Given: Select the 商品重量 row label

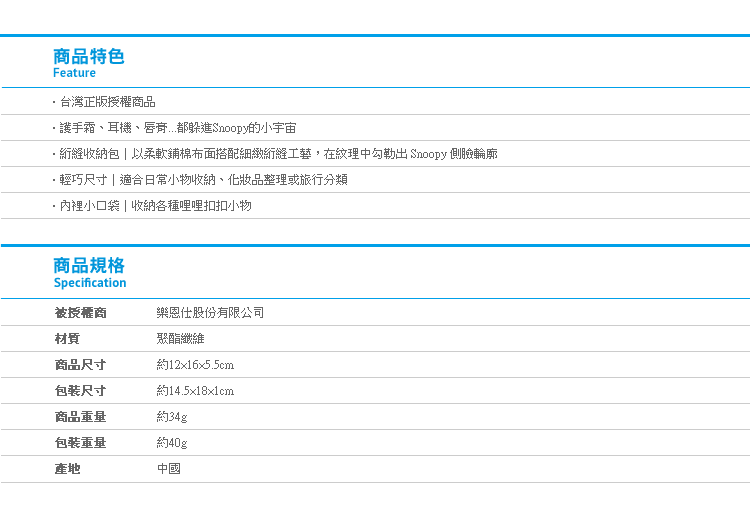Looking at the screenshot, I should pyautogui.click(x=80, y=417).
